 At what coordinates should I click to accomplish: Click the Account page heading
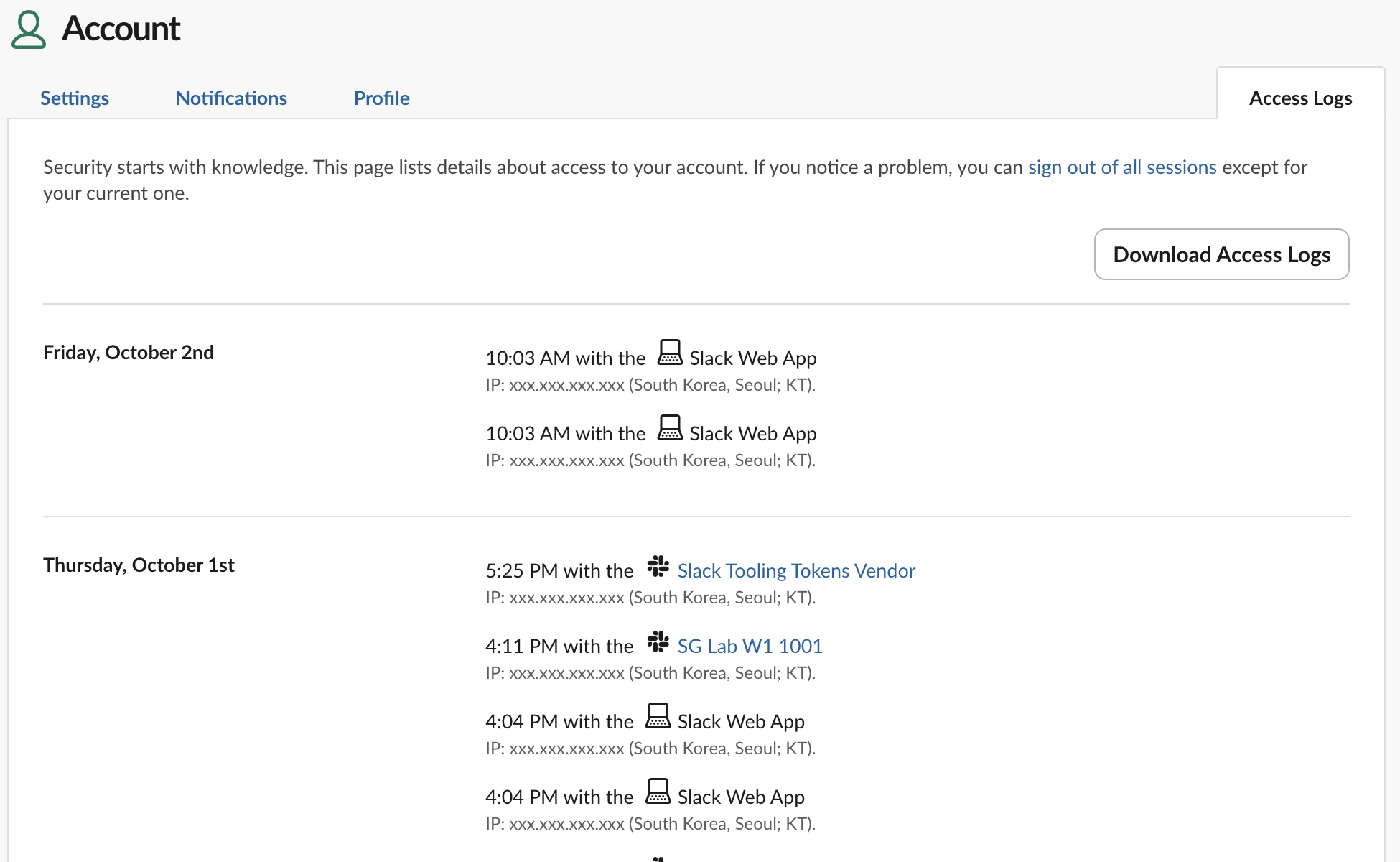point(121,29)
